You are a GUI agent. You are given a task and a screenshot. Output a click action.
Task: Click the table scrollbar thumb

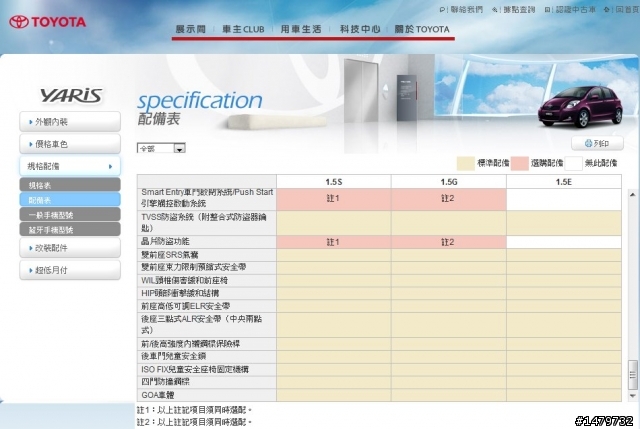pyautogui.click(x=633, y=375)
